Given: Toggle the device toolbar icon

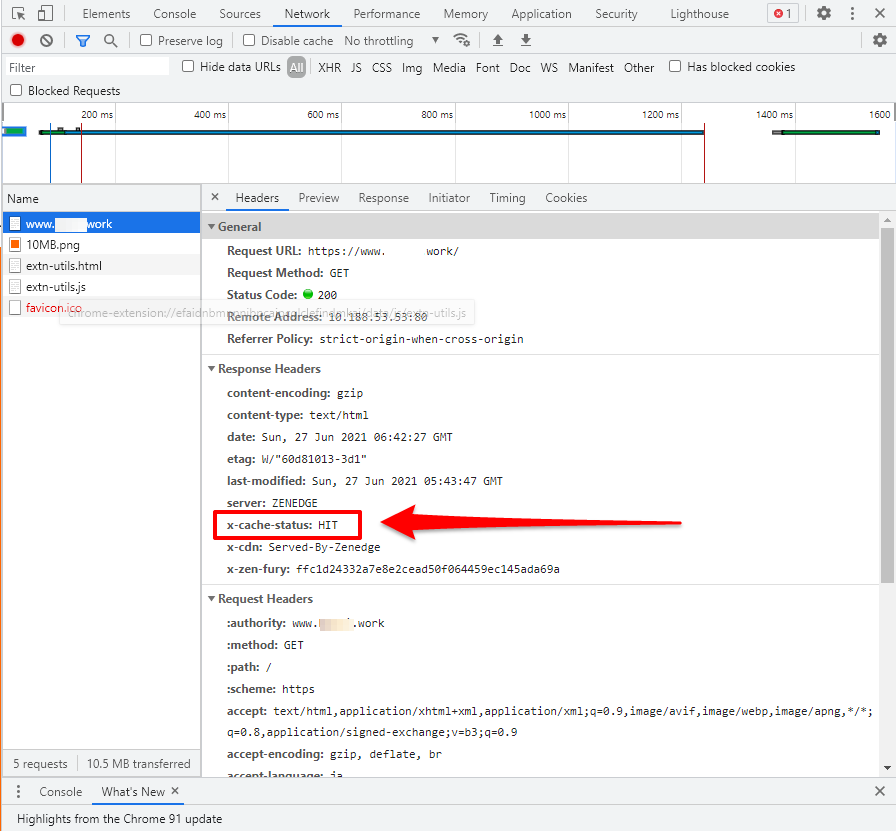Looking at the screenshot, I should click(45, 13).
